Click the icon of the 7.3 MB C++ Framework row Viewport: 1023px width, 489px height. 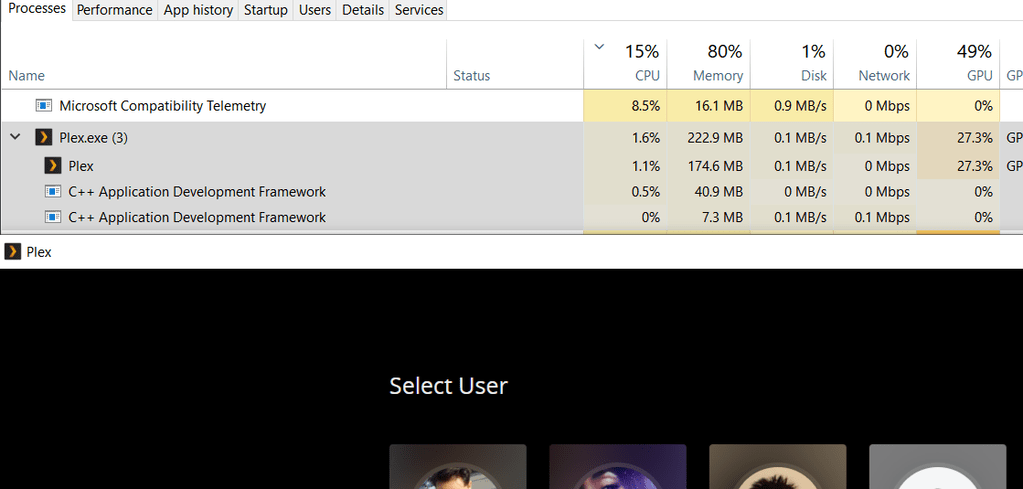(x=53, y=216)
